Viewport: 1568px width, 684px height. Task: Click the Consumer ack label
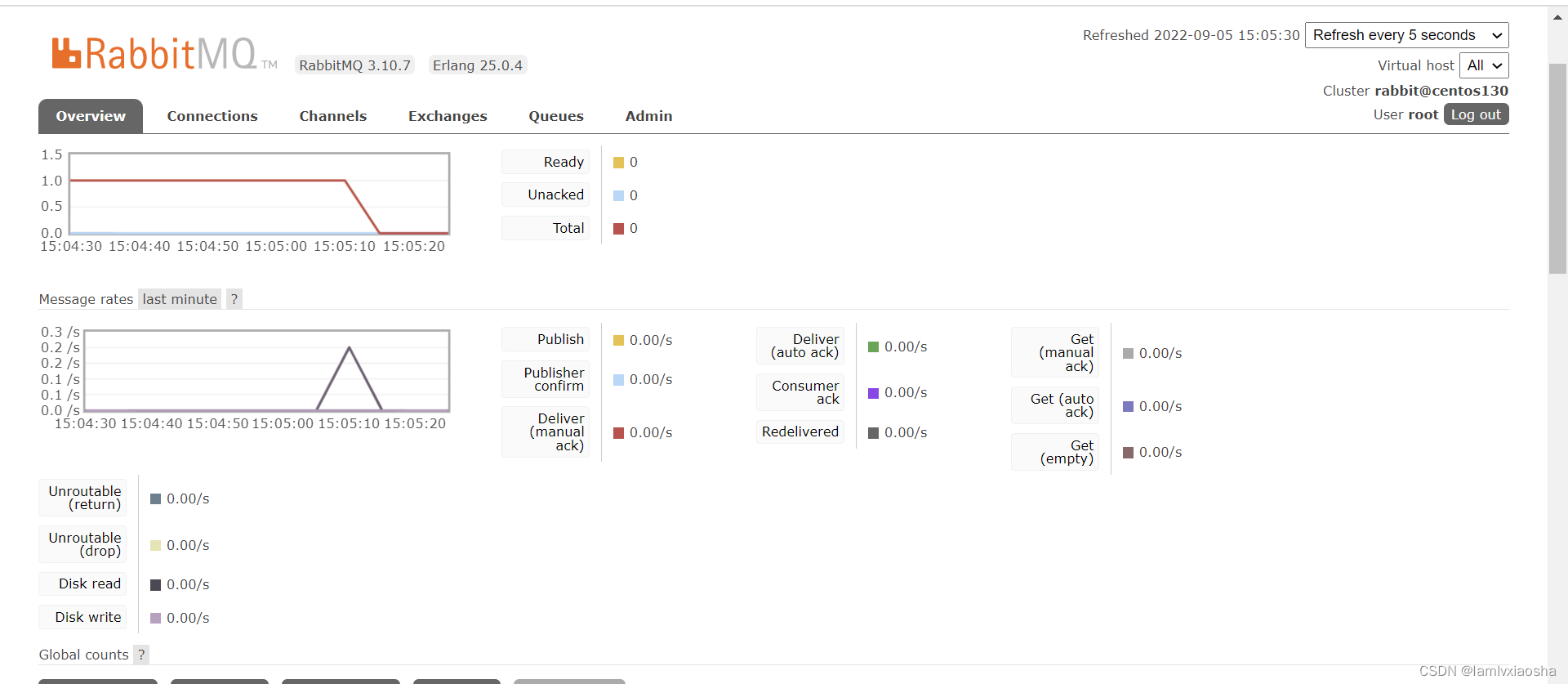pos(800,392)
